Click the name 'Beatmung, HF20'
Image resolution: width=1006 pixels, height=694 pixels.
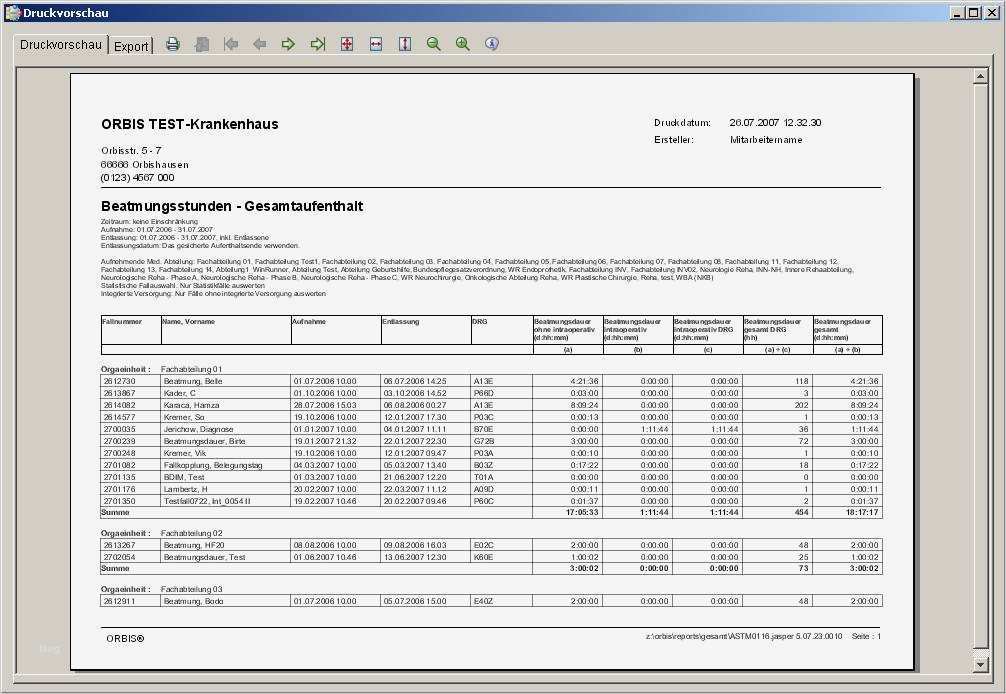tap(194, 545)
